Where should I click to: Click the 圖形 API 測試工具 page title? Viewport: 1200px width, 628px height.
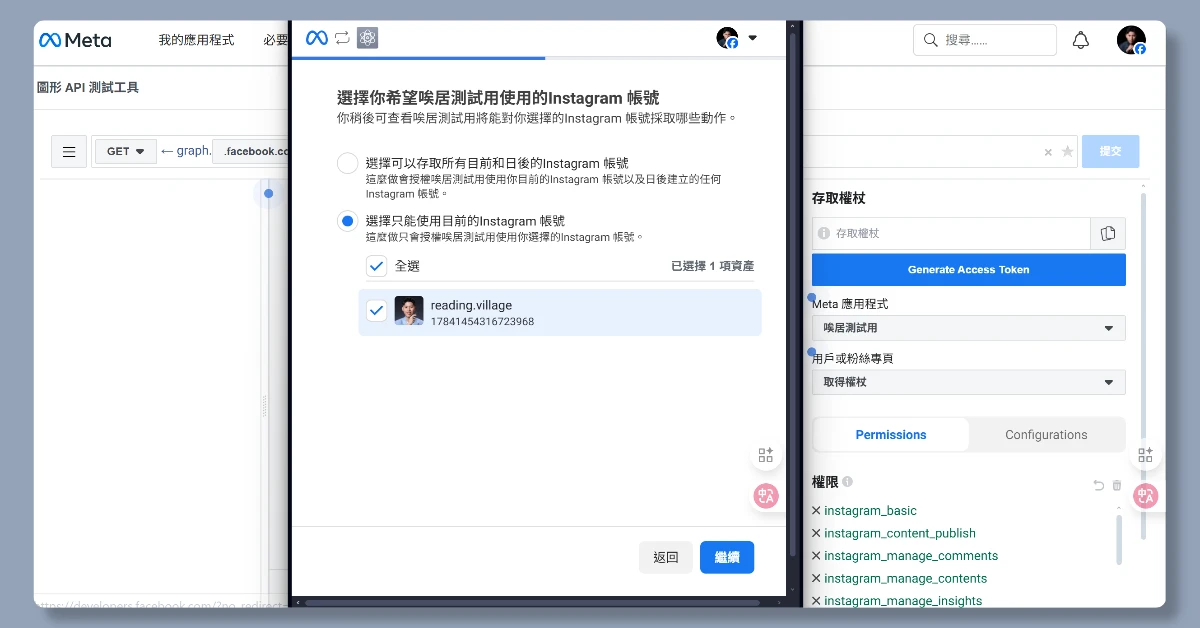click(x=88, y=88)
